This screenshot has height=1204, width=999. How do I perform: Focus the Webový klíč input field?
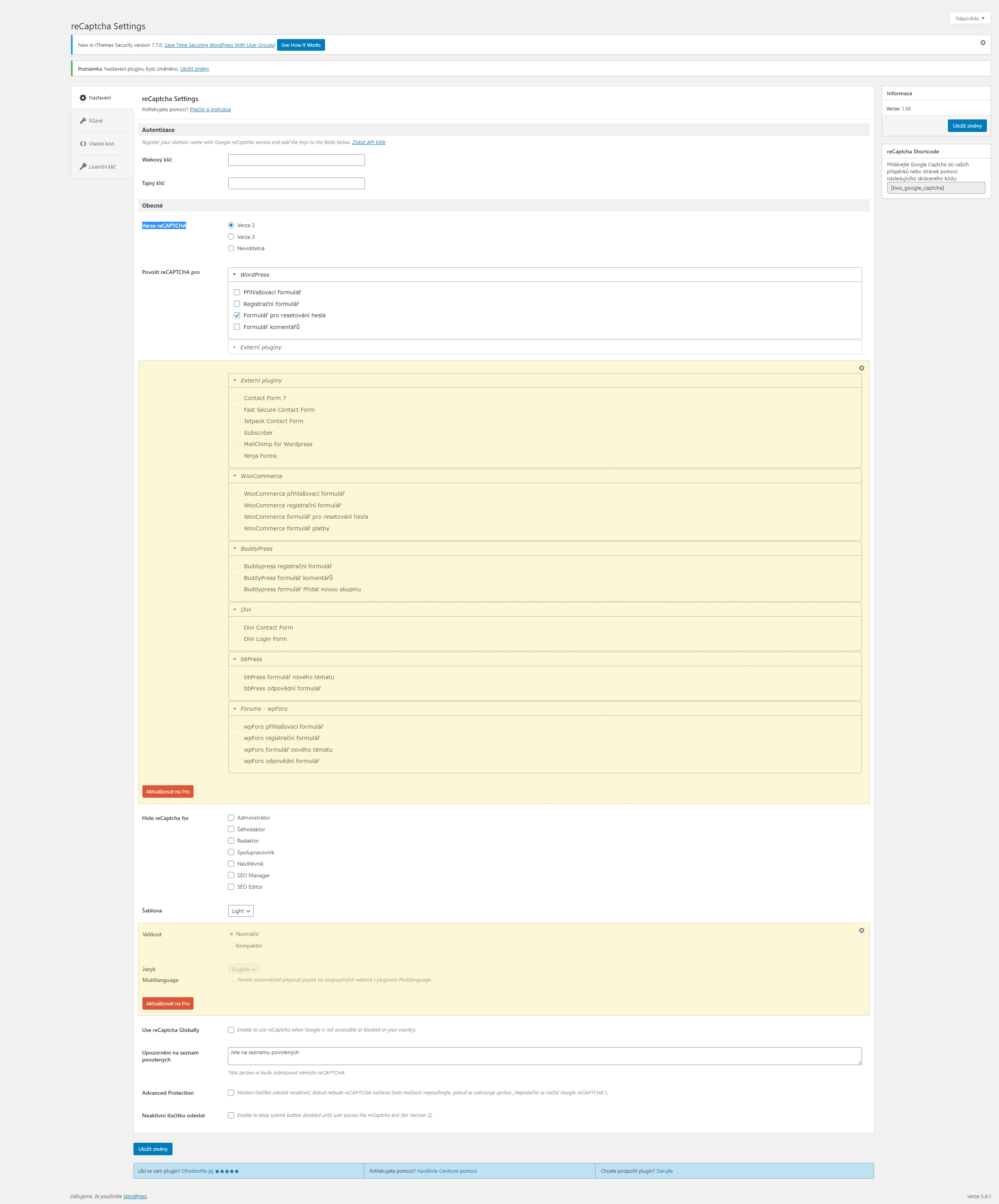tap(296, 160)
